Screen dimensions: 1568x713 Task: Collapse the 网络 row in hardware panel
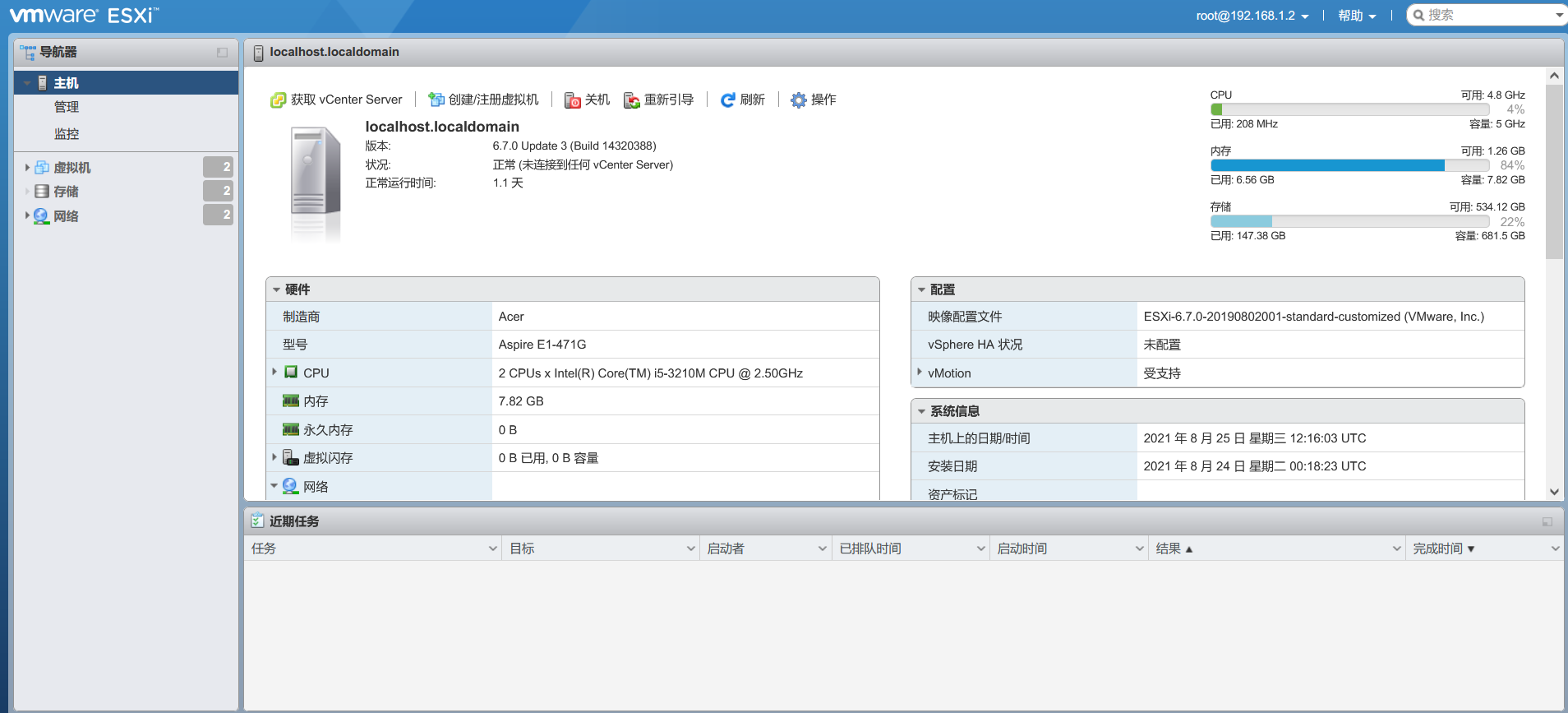(x=274, y=486)
